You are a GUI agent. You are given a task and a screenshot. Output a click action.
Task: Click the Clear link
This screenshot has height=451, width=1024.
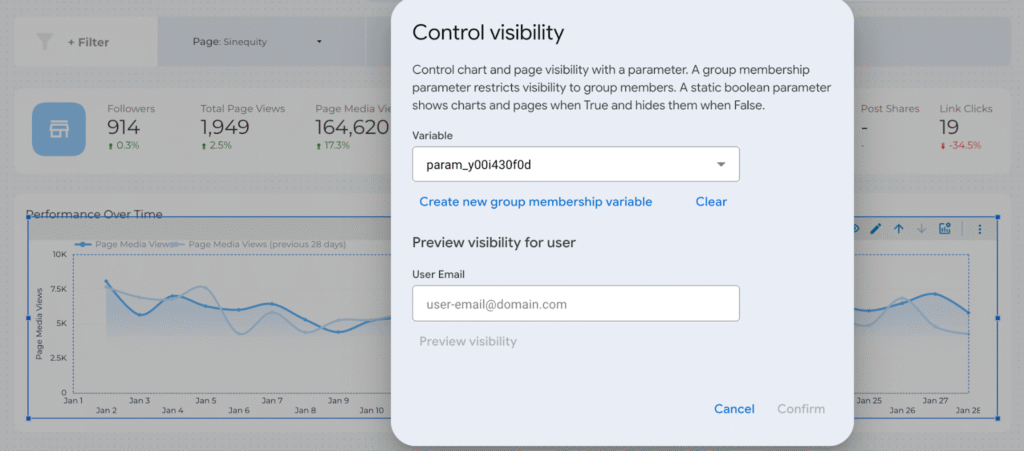point(711,202)
